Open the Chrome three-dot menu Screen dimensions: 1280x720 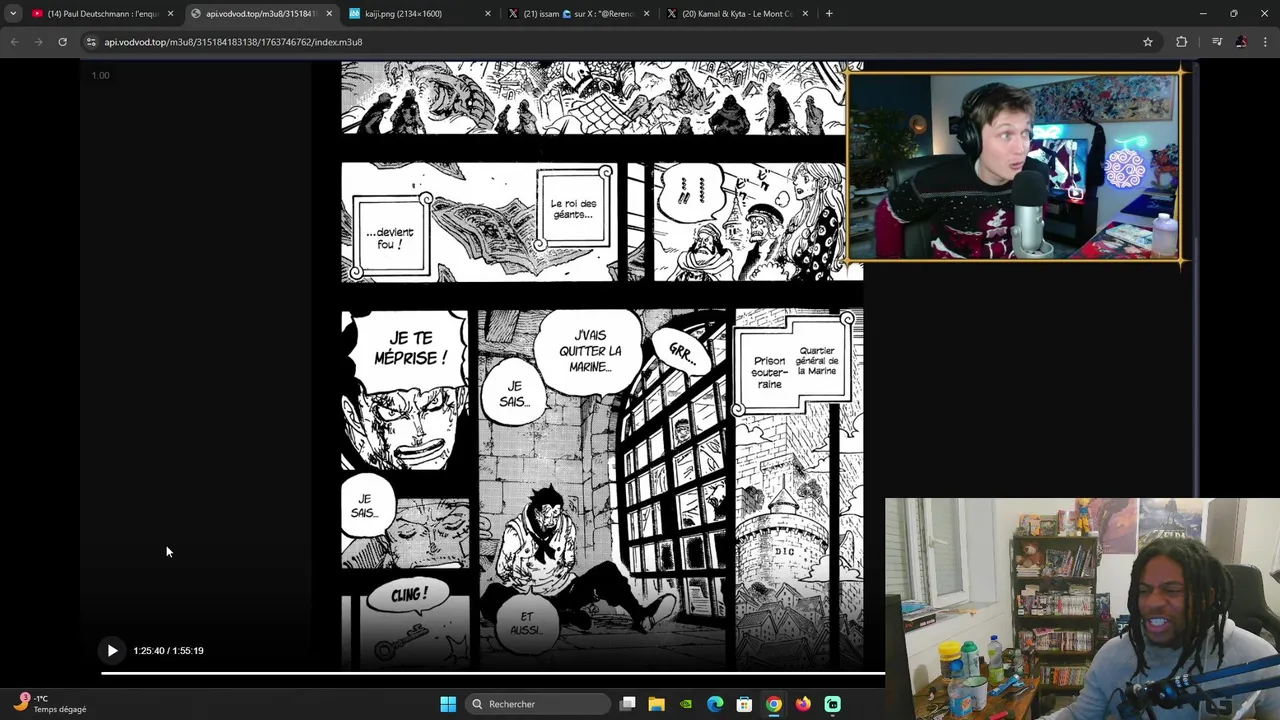(x=1265, y=42)
